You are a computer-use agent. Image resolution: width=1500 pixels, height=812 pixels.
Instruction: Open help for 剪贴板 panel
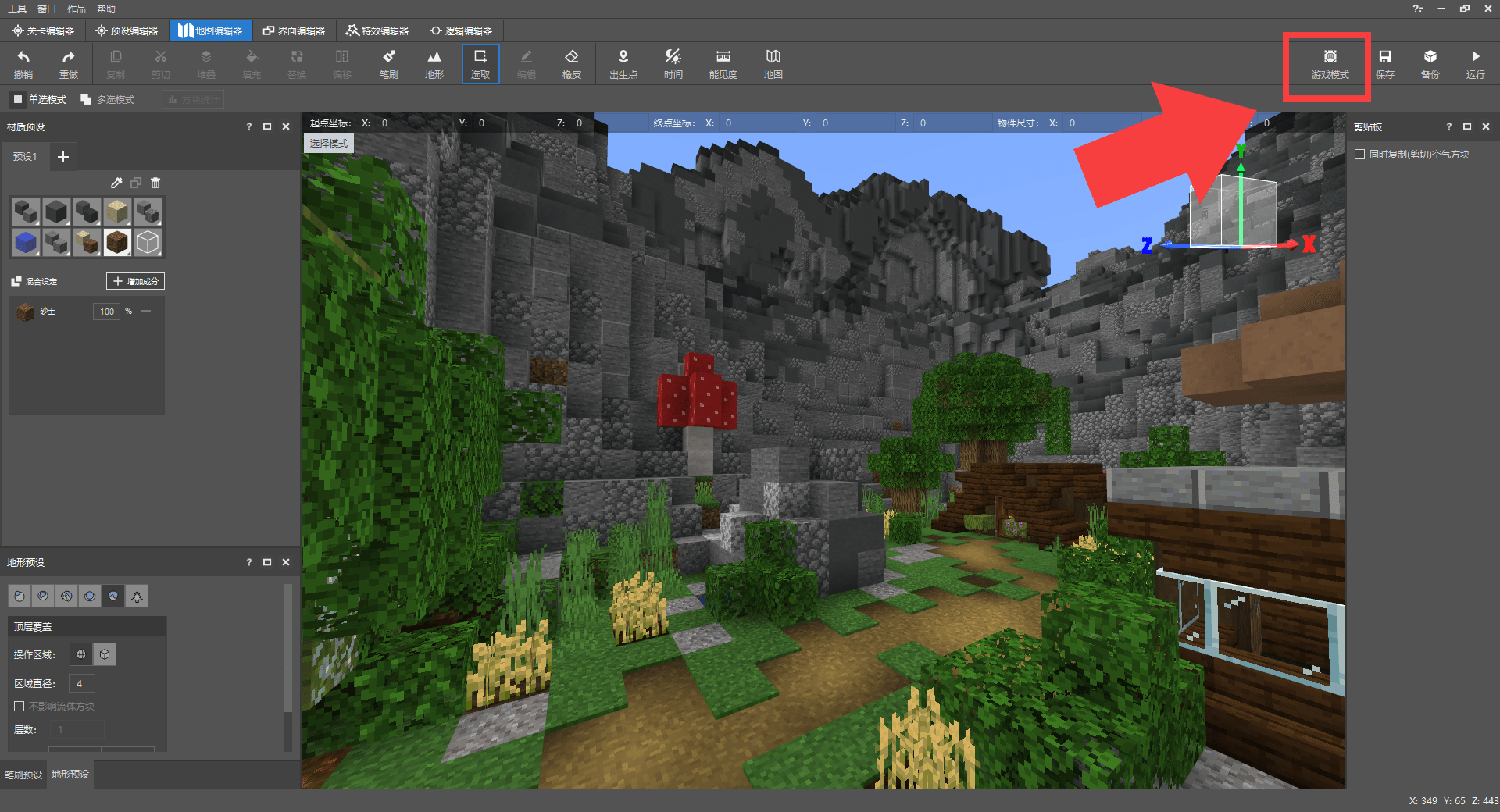1449,126
